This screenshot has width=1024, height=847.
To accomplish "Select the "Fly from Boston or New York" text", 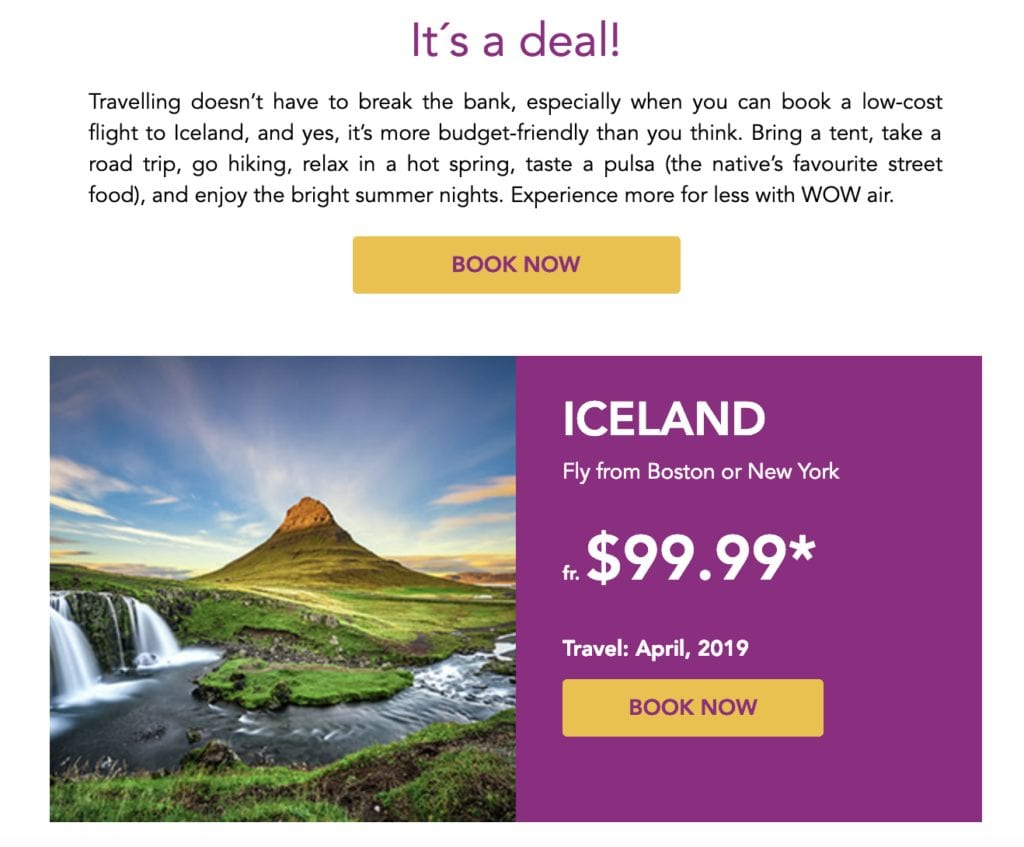I will (x=700, y=471).
